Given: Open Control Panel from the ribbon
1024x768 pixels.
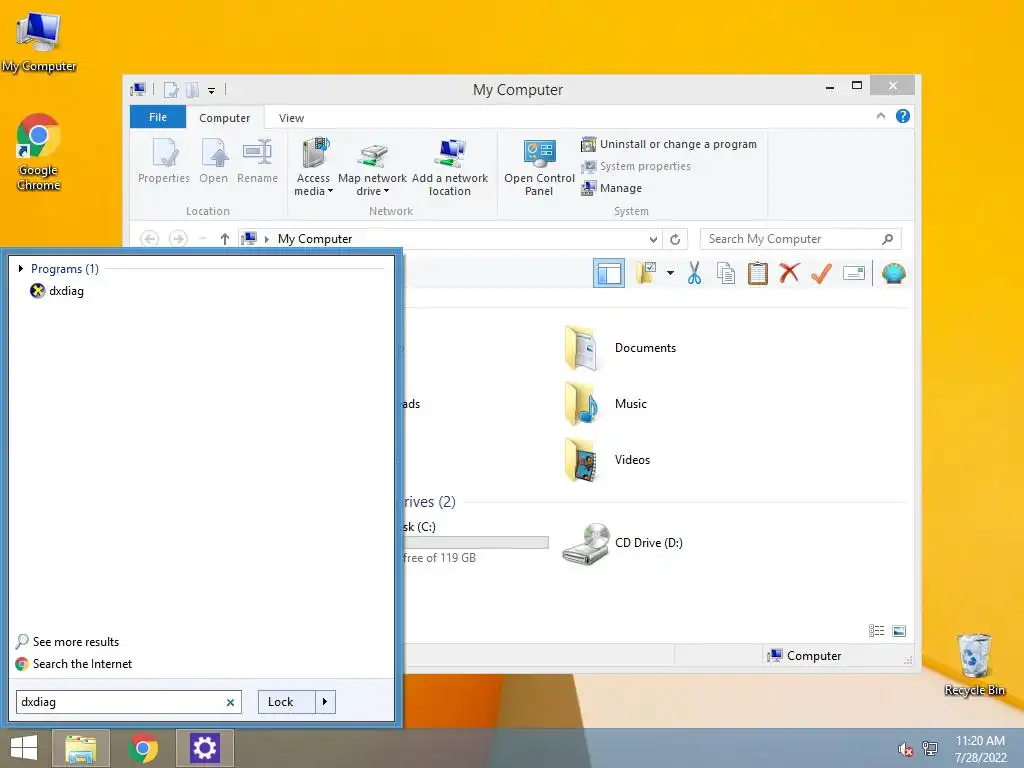Looking at the screenshot, I should (539, 167).
